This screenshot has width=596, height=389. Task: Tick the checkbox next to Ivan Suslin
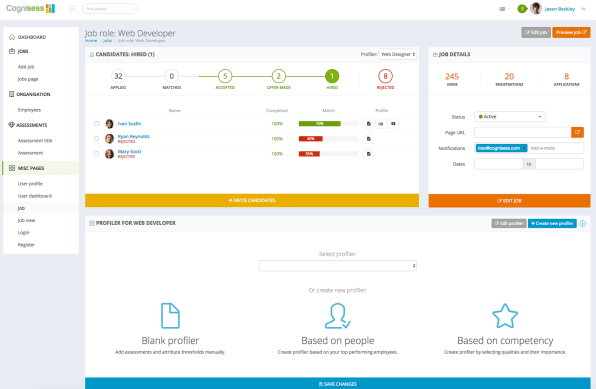tap(96, 124)
